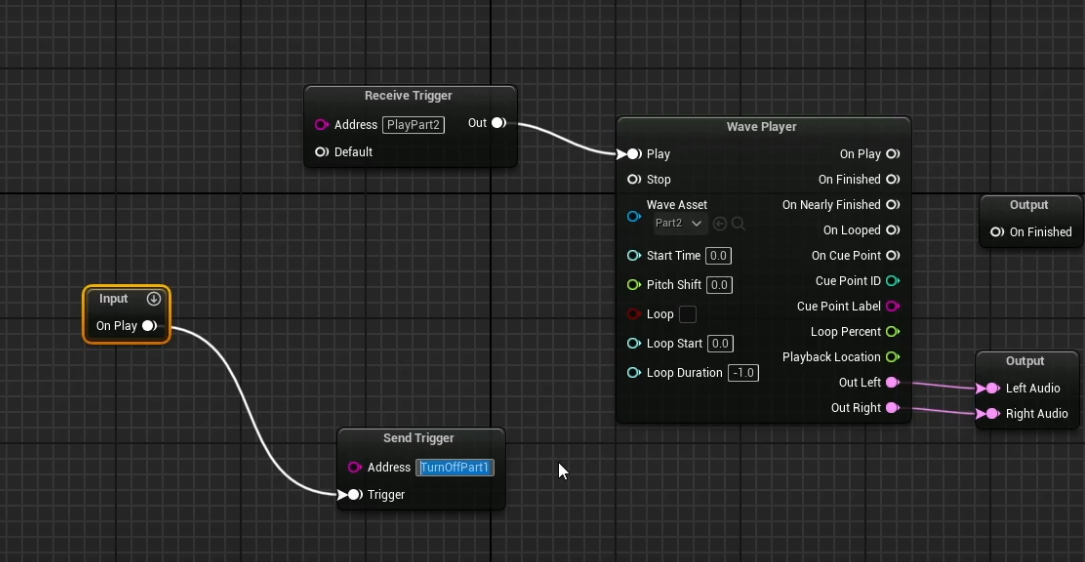This screenshot has width=1085, height=562.
Task: Select the Receive Trigger node title
Action: coord(408,96)
